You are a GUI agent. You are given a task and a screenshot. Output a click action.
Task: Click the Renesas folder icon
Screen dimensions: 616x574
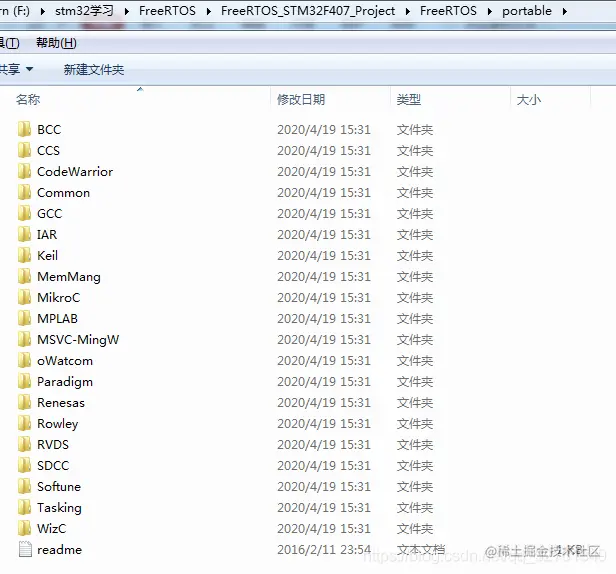click(x=24, y=402)
